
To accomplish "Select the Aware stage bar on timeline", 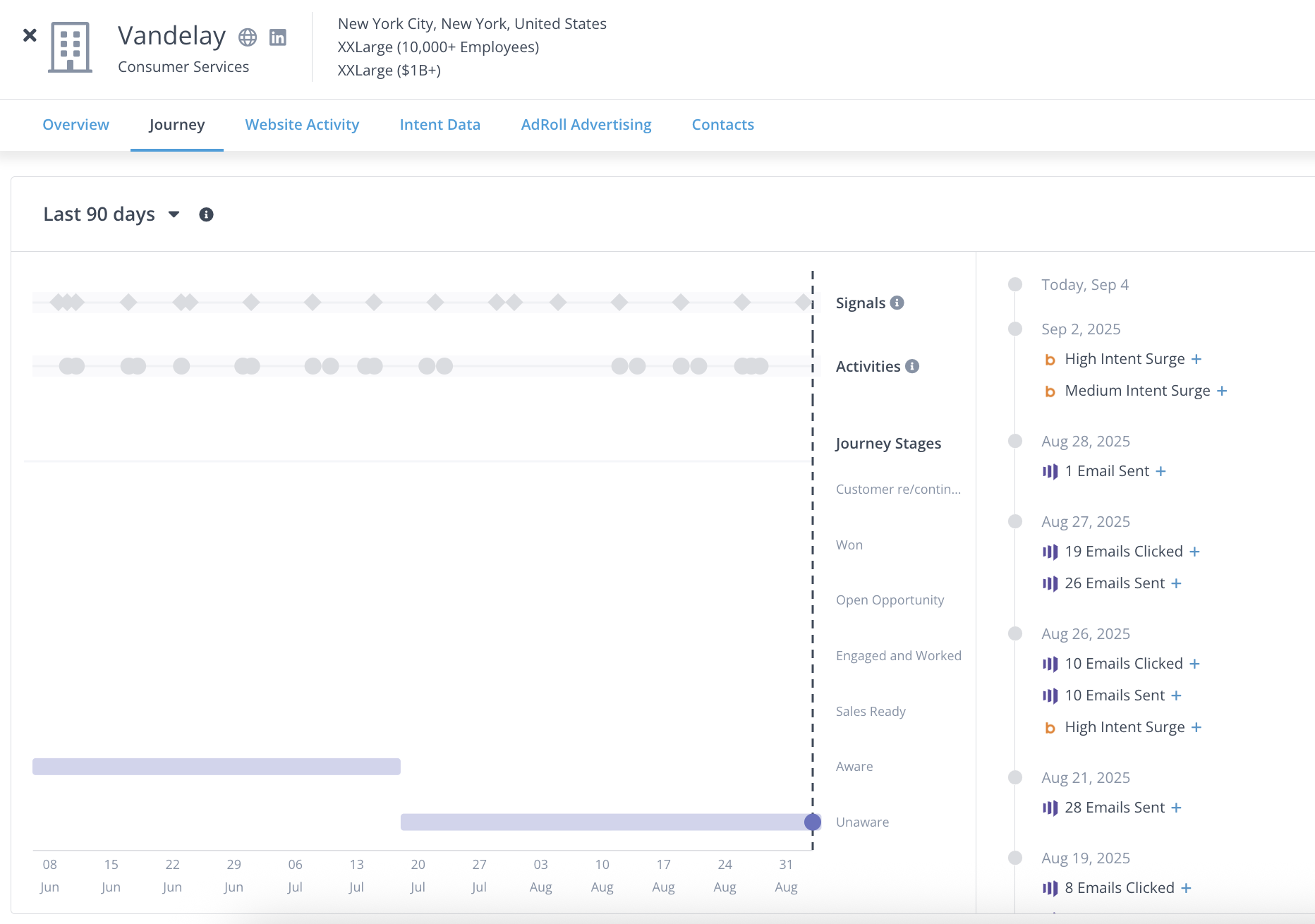I will [216, 767].
